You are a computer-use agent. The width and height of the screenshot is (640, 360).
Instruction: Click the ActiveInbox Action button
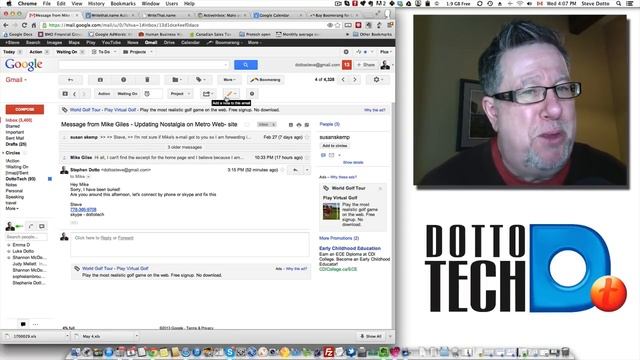[104, 94]
